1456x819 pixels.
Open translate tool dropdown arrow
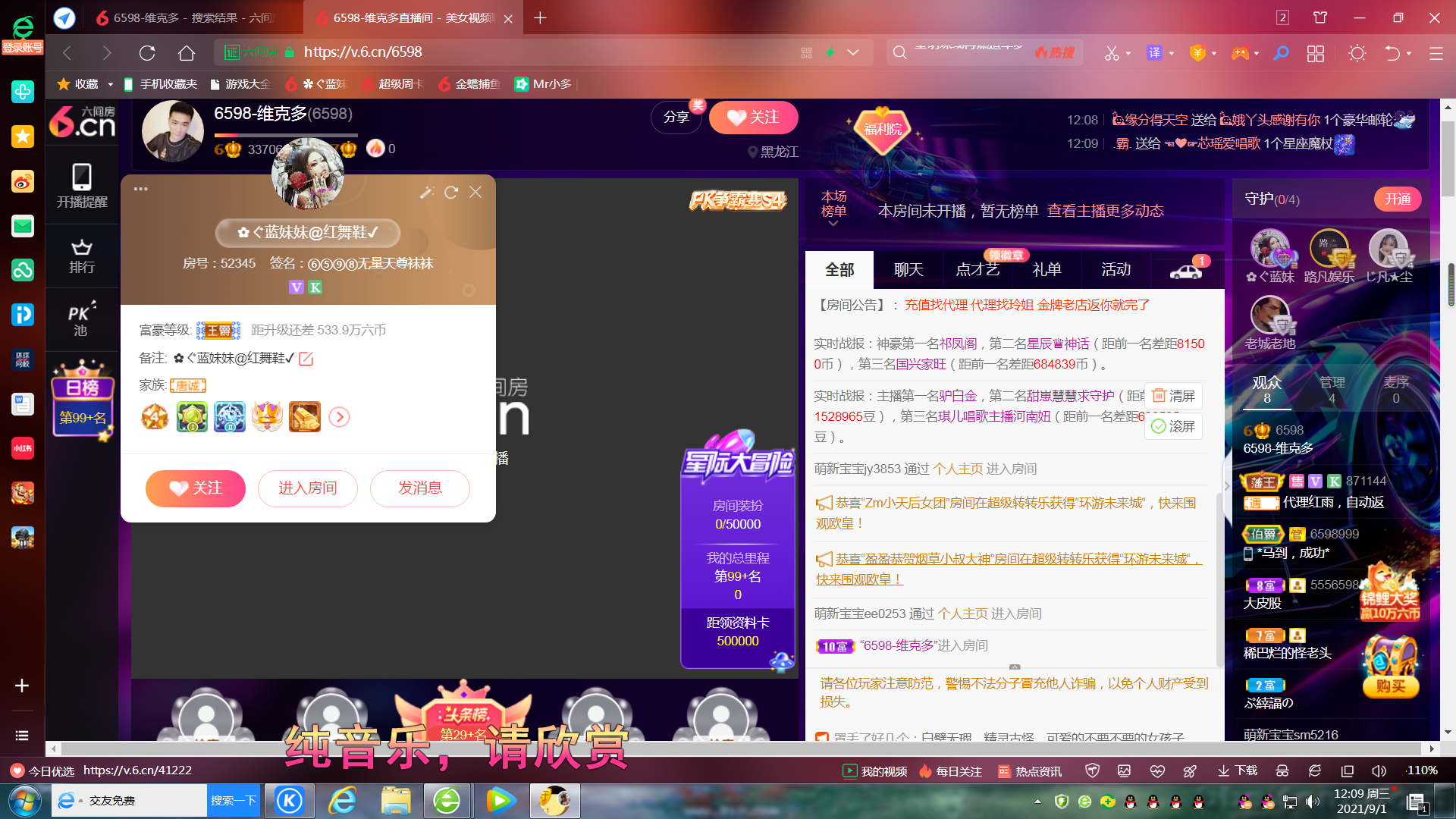click(1171, 53)
